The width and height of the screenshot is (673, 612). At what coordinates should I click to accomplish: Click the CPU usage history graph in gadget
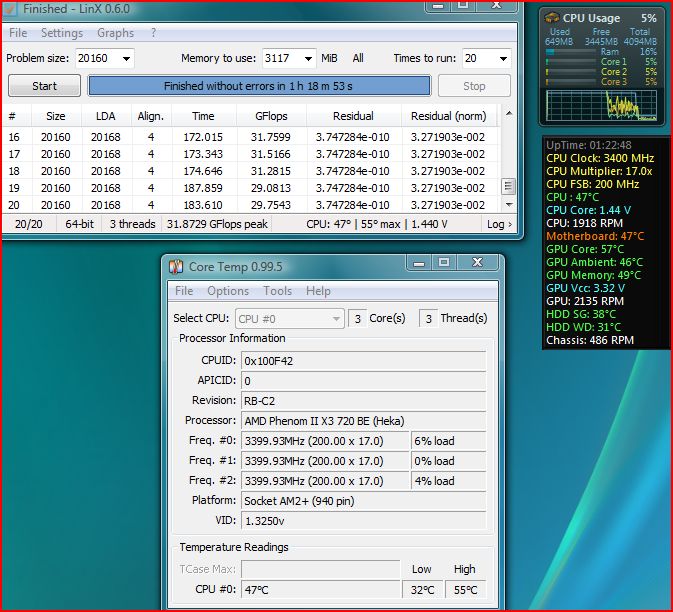[x=601, y=105]
